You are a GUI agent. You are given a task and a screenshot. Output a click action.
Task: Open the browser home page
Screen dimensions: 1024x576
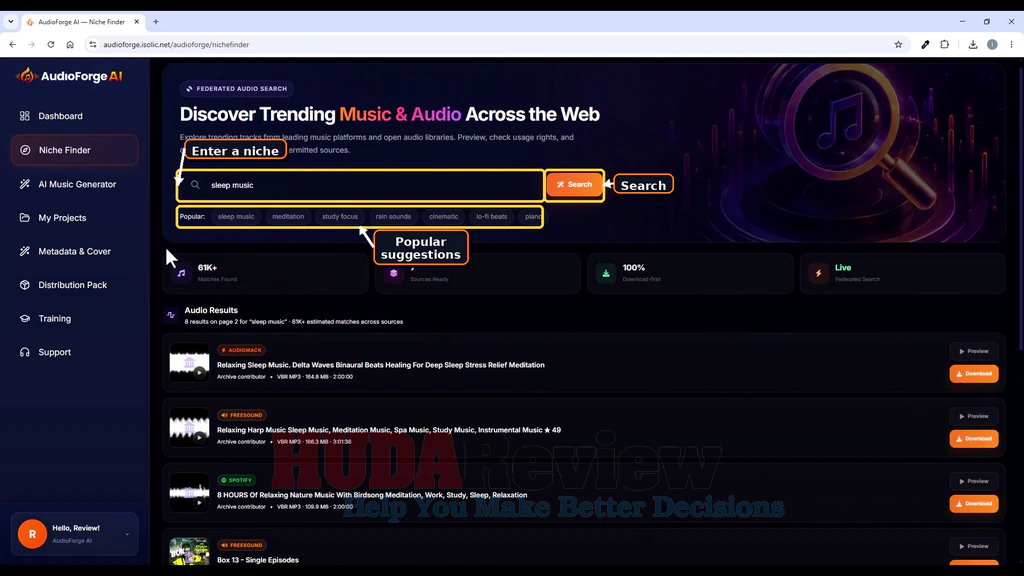[x=70, y=44]
